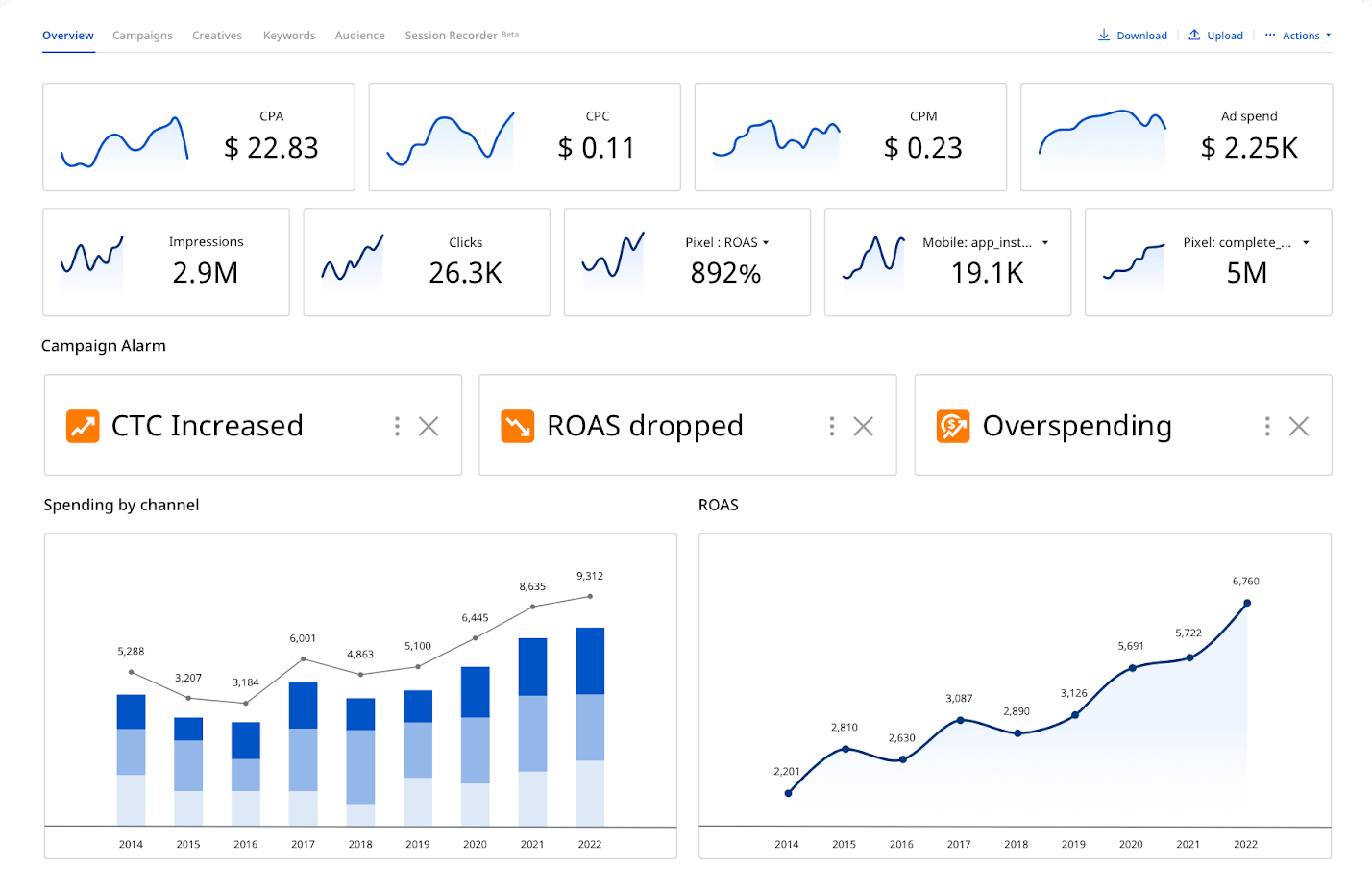
Task: Open the Actions menu
Action: [1298, 36]
